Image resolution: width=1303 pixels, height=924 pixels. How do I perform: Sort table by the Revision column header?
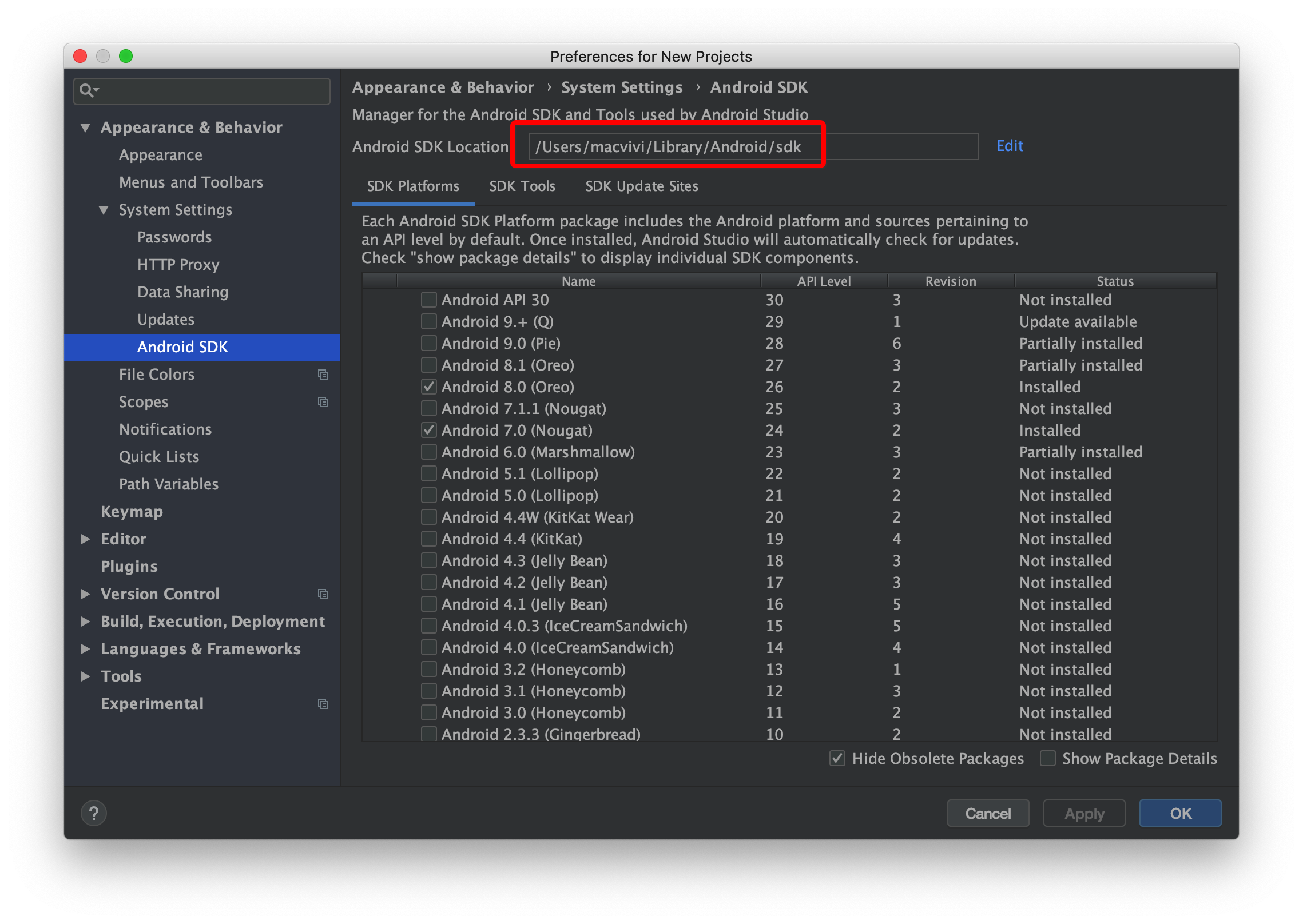click(951, 281)
